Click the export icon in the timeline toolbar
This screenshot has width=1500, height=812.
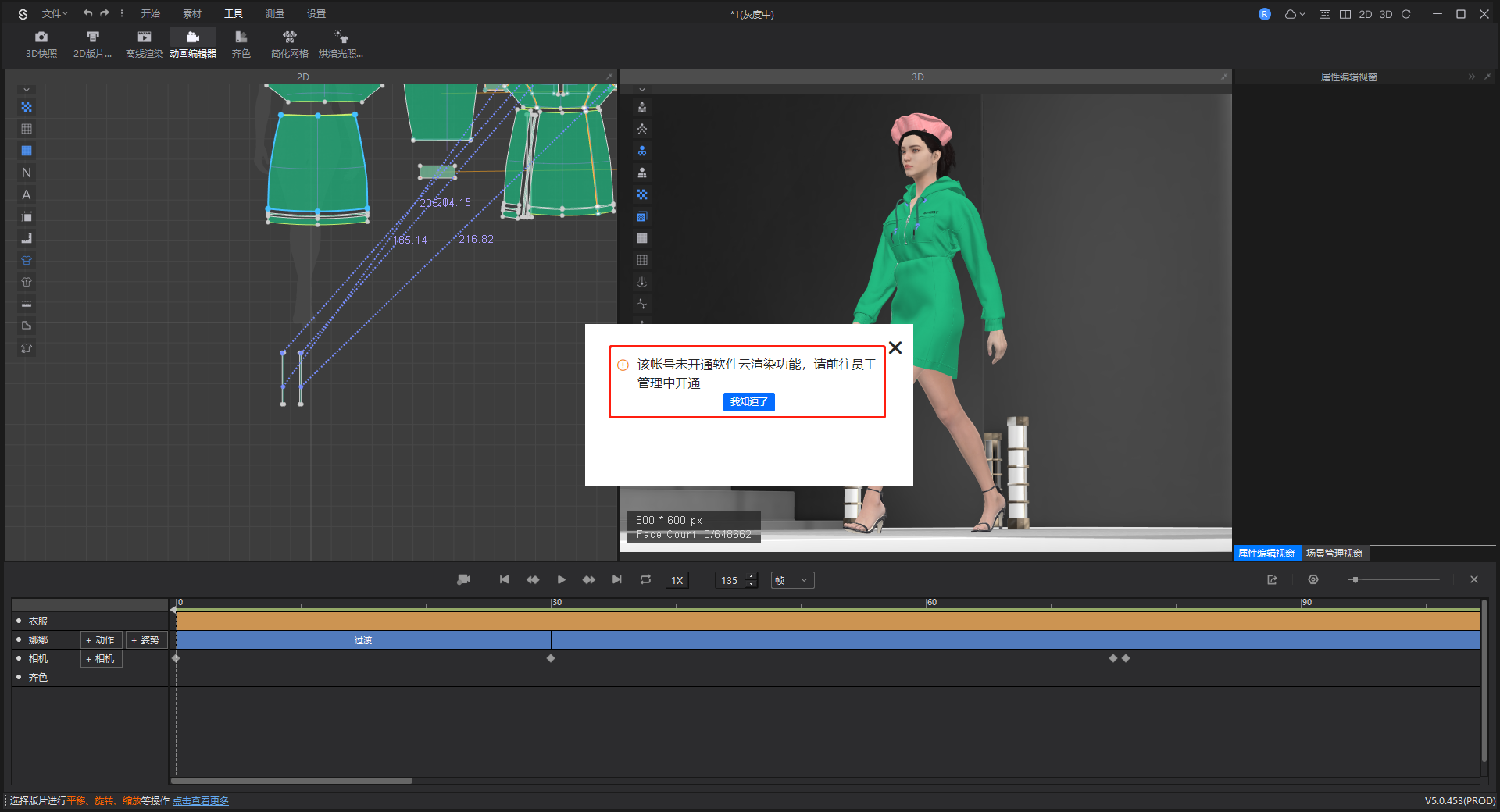(1272, 580)
